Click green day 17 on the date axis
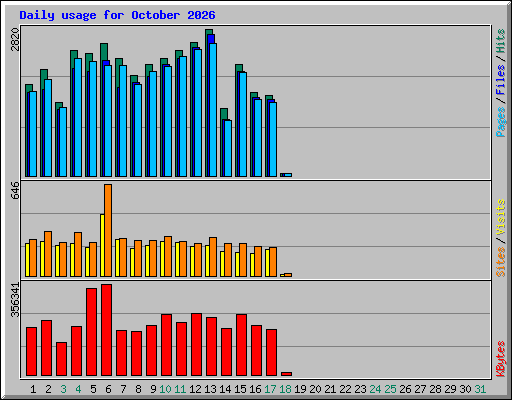The height and width of the screenshot is (400, 512). click(x=270, y=389)
